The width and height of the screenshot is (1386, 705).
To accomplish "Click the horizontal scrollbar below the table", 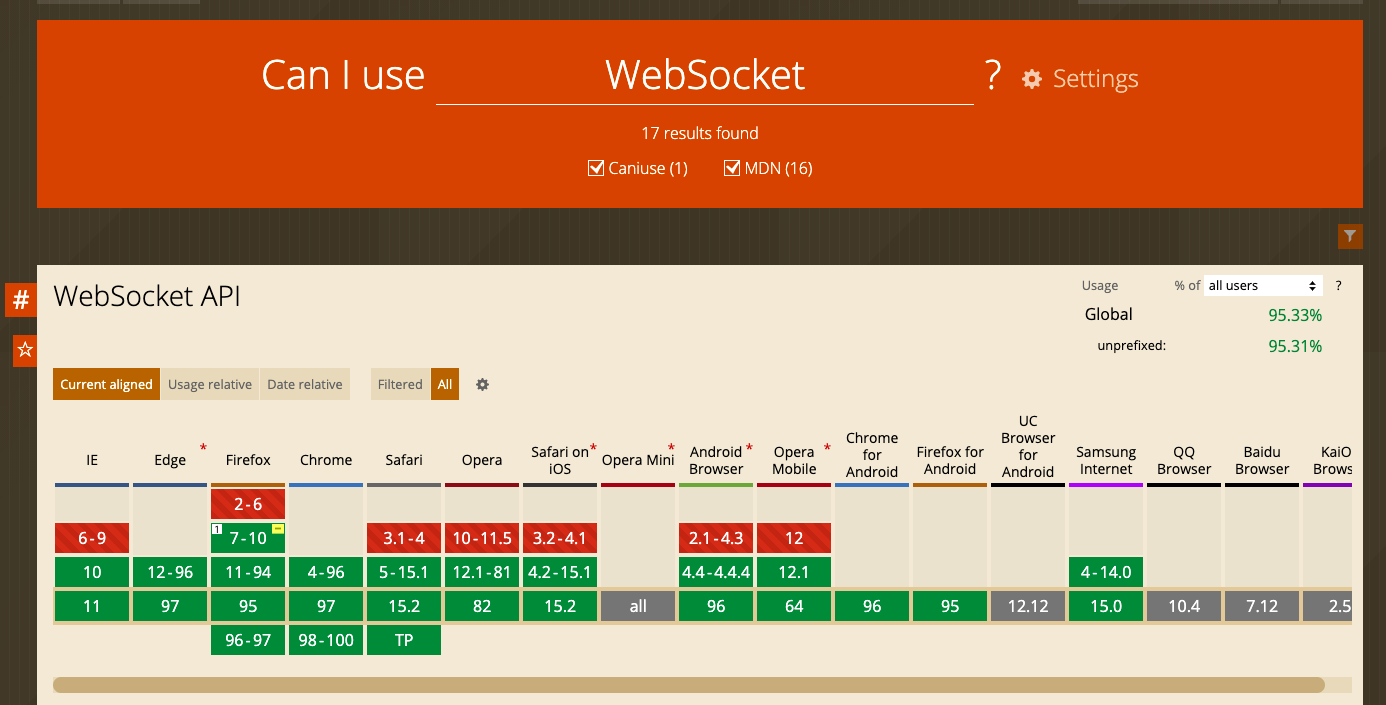I will 690,683.
